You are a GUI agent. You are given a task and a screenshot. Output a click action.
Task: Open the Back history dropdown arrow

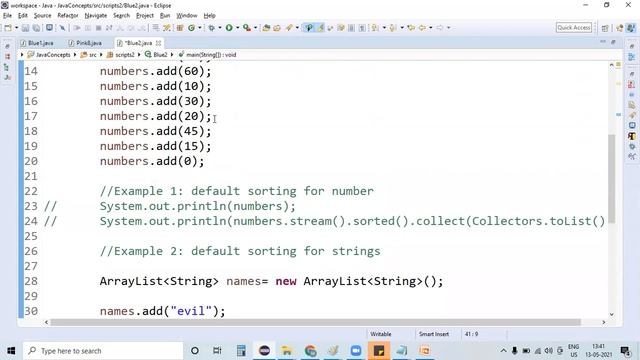tap(431, 28)
